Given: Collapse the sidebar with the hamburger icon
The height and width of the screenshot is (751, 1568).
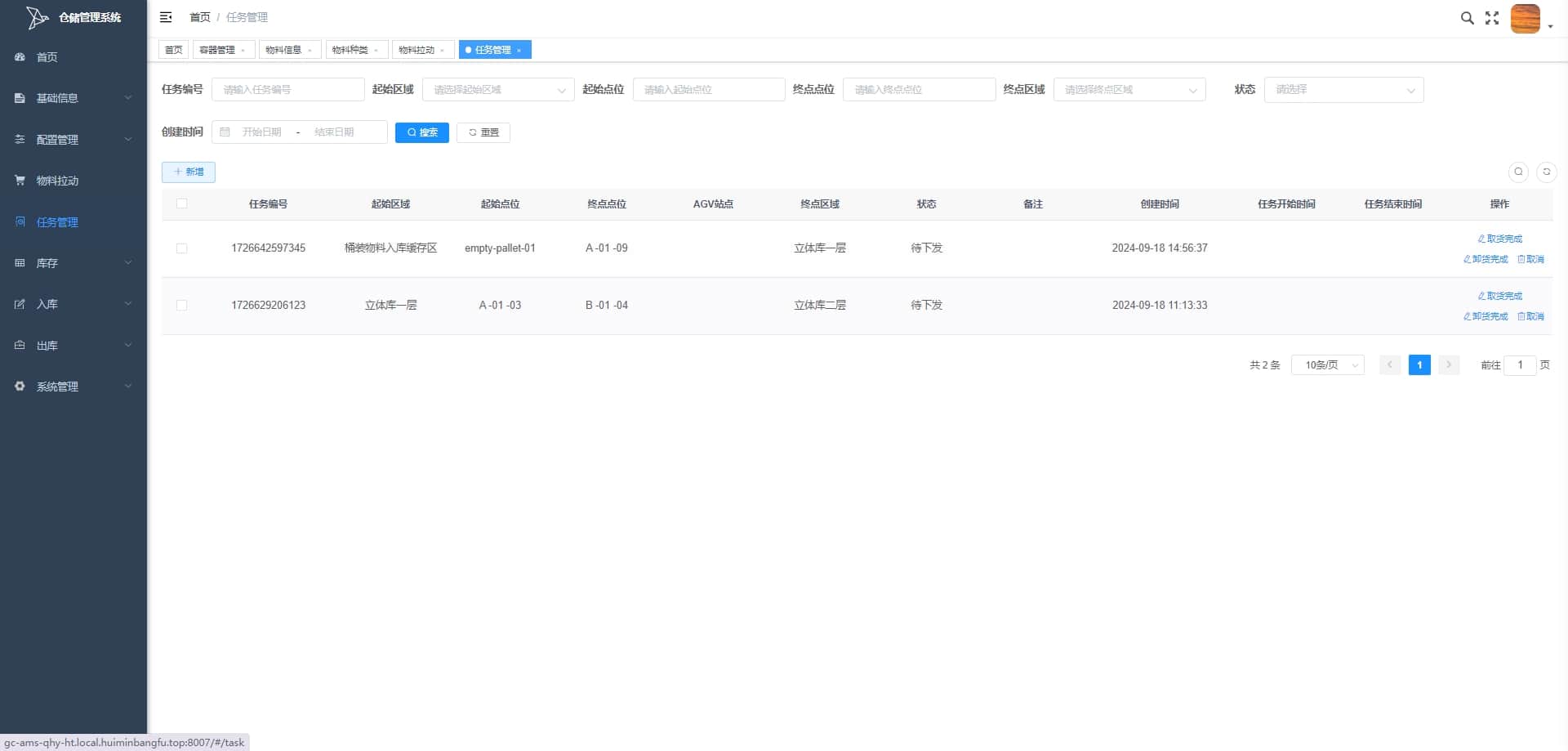Looking at the screenshot, I should (166, 17).
